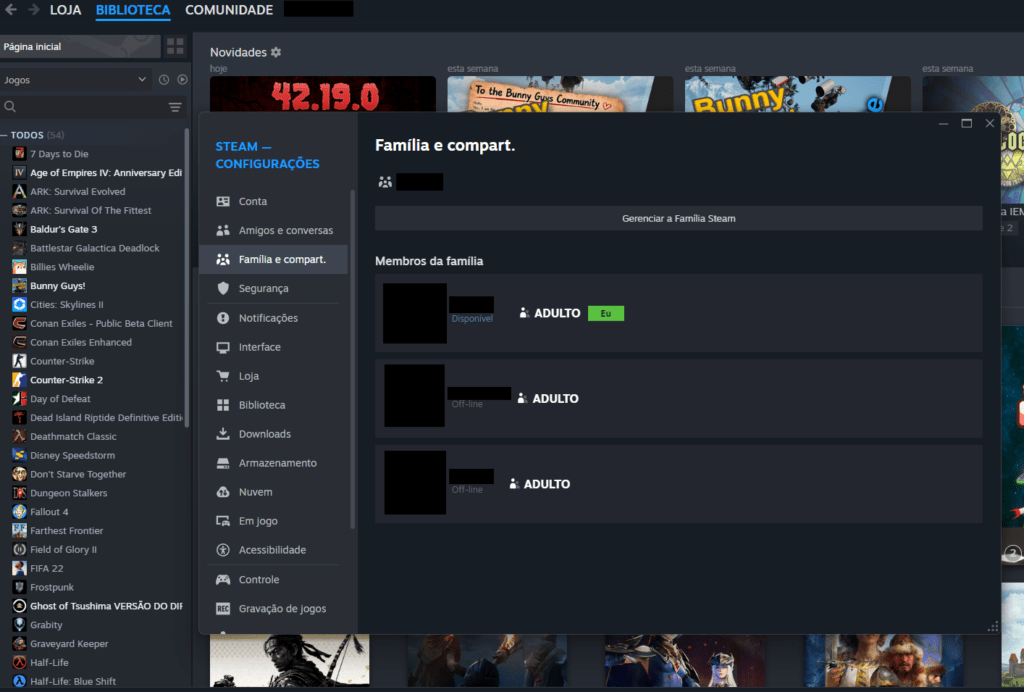The width and height of the screenshot is (1024, 692).
Task: Open Bunny Guys Community news thumbnail
Action: tap(560, 94)
